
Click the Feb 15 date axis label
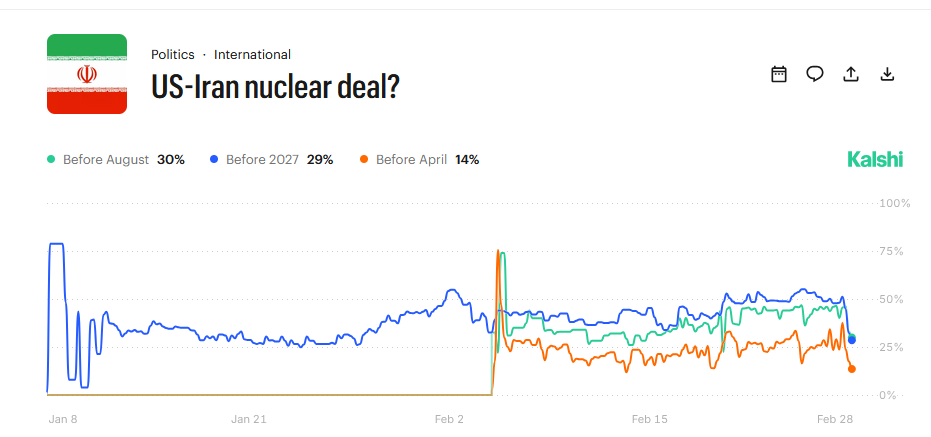649,419
